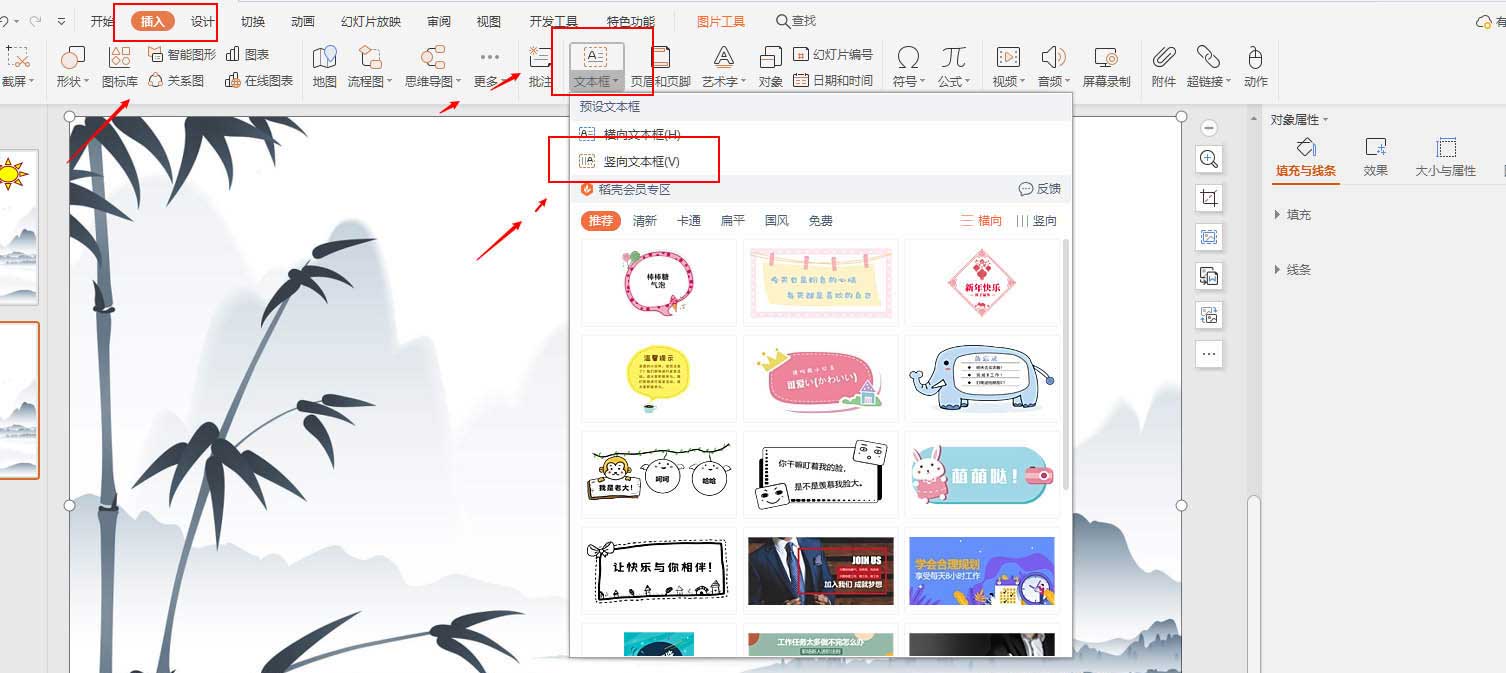Switch templates to 竖向 vertical layout

pyautogui.click(x=1036, y=221)
